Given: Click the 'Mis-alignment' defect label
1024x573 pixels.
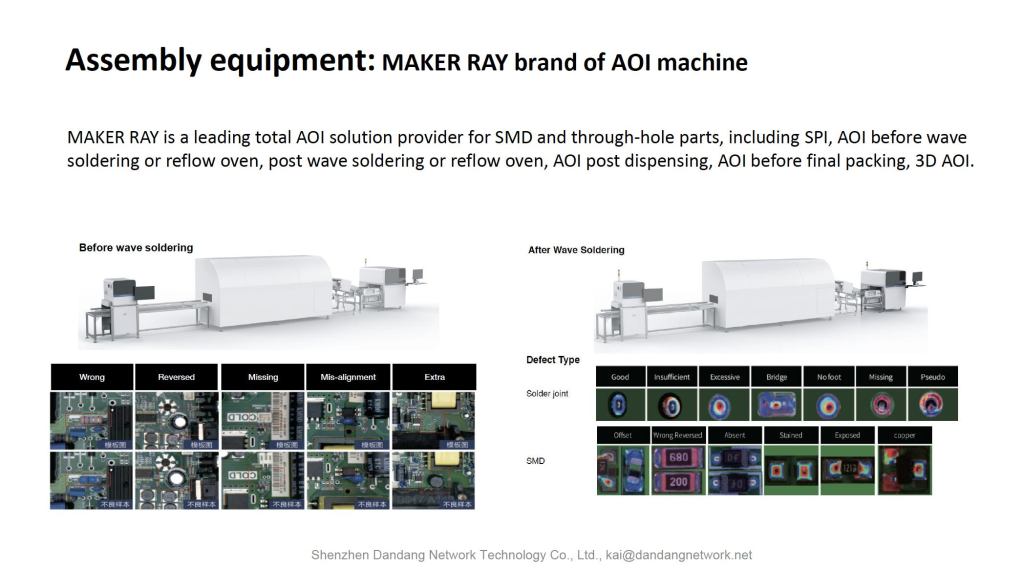Looking at the screenshot, I should tap(348, 377).
